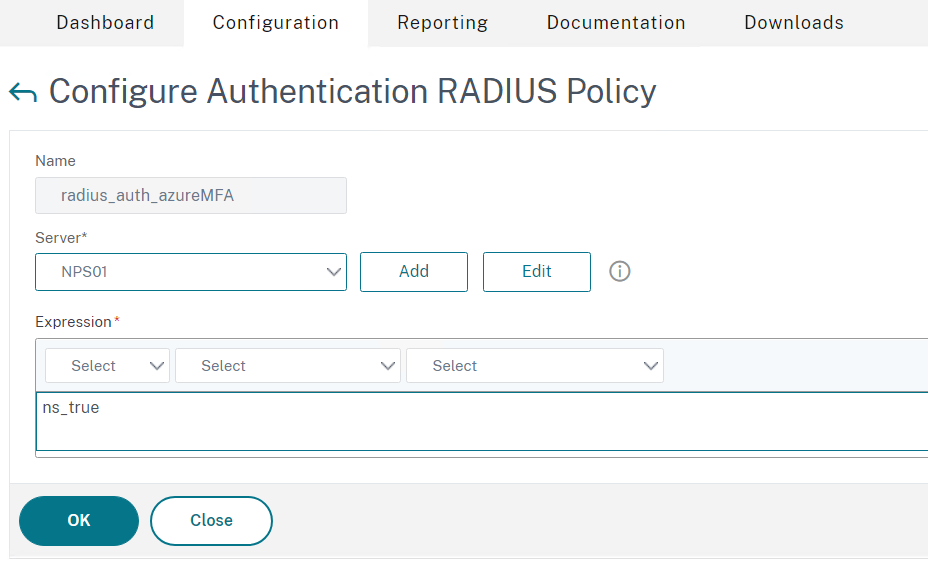Close the RADIUS policy form
The image size is (928, 571).
(x=211, y=521)
